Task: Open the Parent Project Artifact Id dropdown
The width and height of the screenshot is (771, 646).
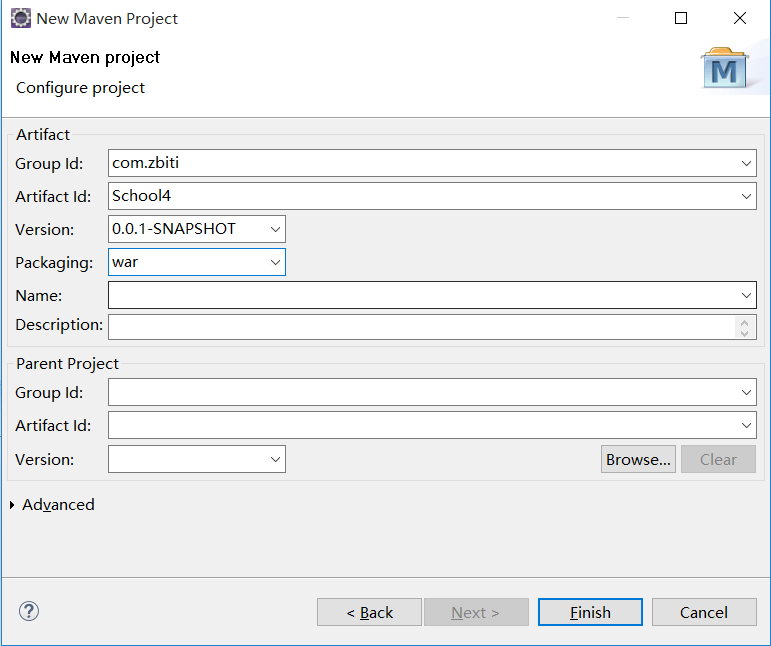Action: (747, 426)
